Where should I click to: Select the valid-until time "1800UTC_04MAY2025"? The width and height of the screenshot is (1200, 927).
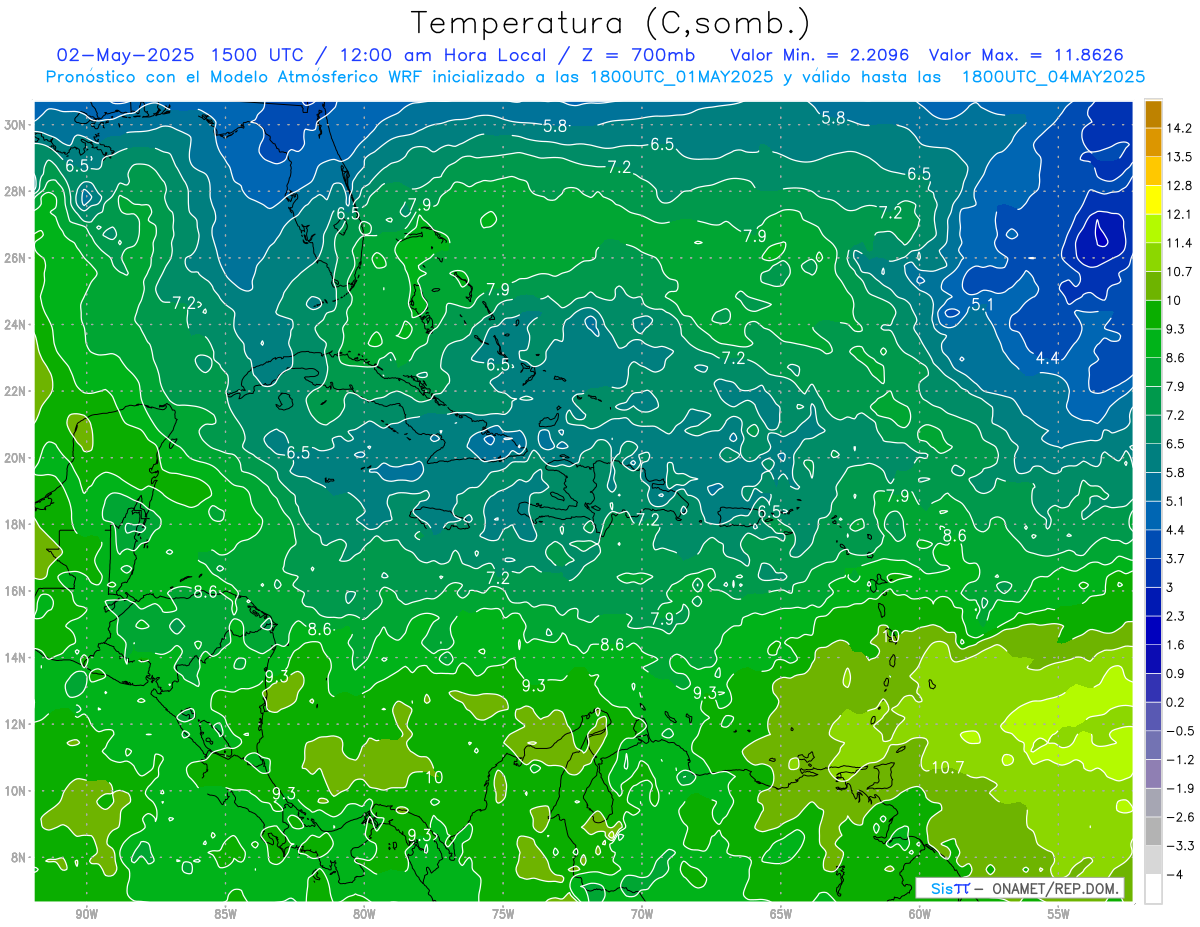1053,76
